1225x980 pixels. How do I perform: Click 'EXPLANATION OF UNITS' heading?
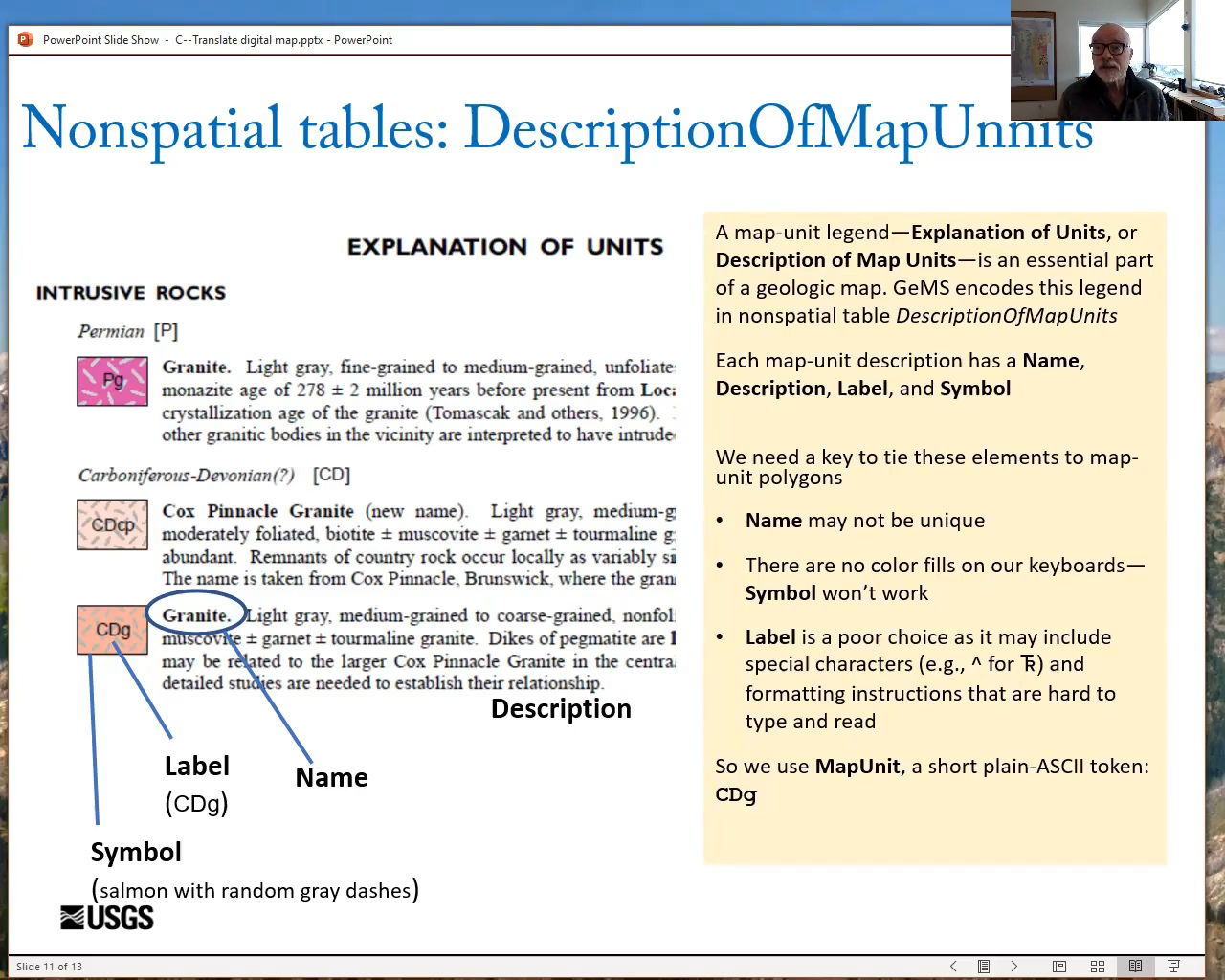(505, 247)
